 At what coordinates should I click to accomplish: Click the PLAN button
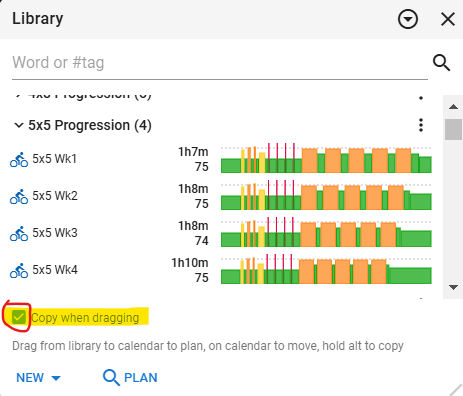pos(130,378)
